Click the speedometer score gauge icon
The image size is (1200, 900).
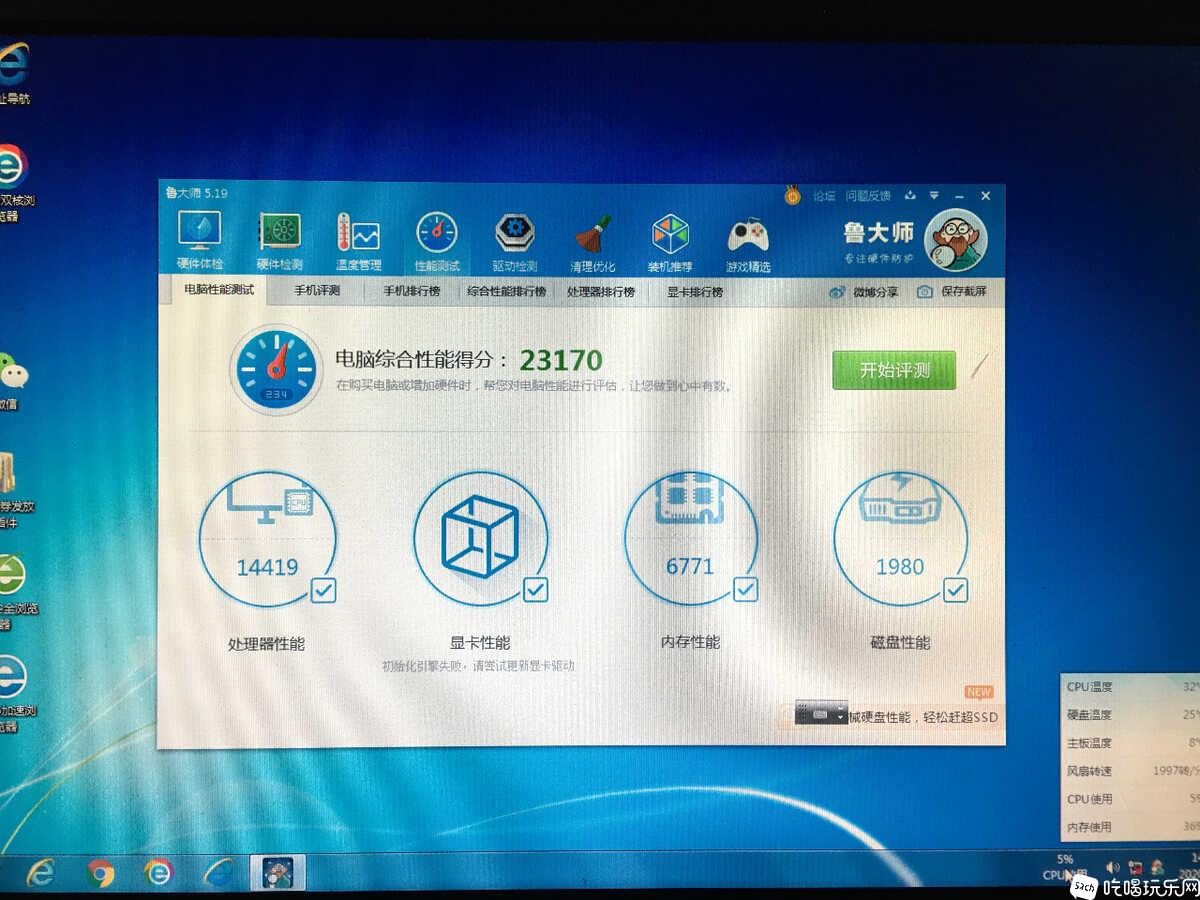[x=276, y=369]
